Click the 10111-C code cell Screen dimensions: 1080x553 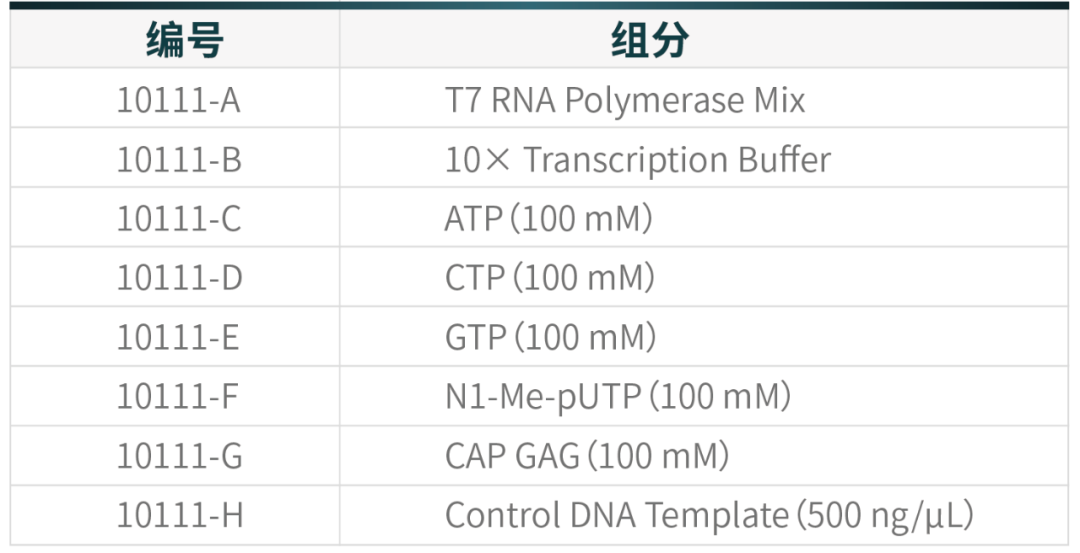(175, 217)
